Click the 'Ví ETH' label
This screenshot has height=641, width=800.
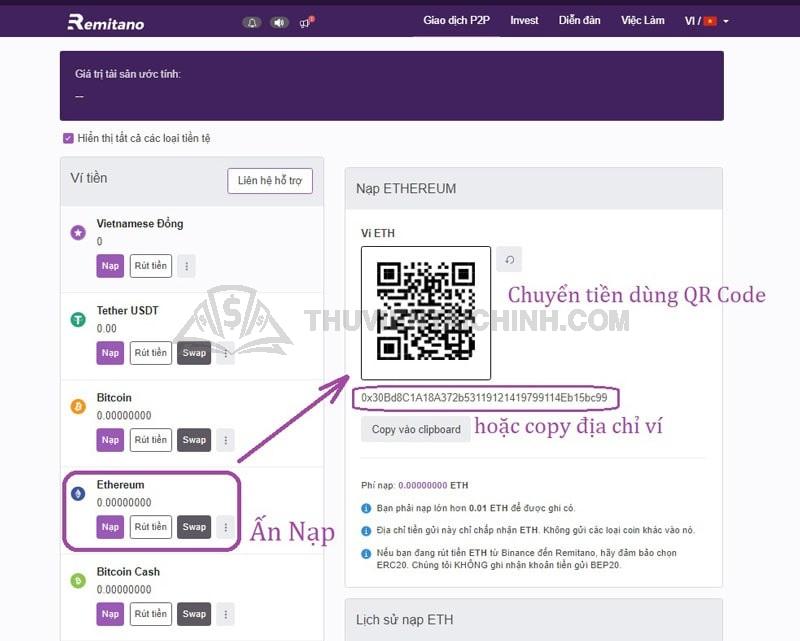(x=378, y=233)
